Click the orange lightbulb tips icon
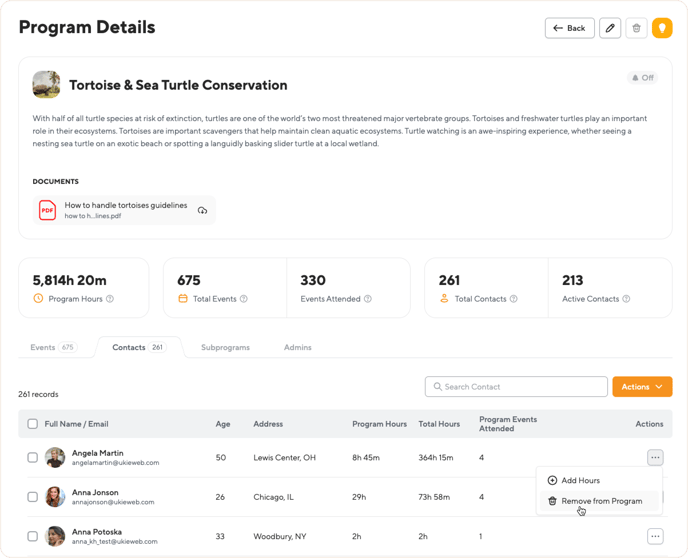 [x=662, y=28]
